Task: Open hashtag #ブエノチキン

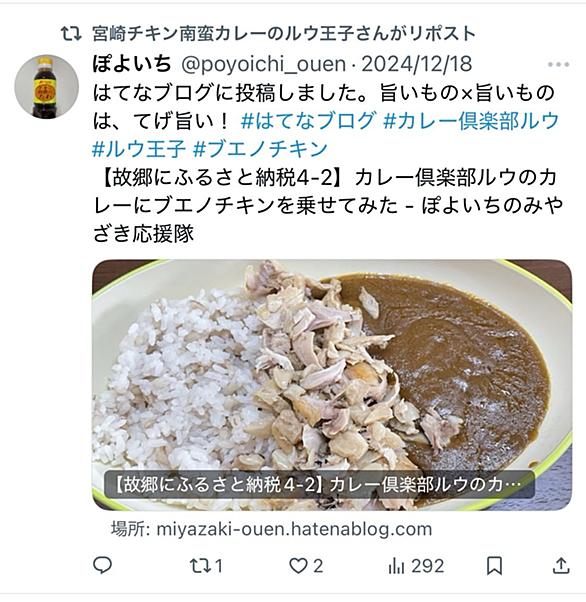Action: (x=260, y=149)
